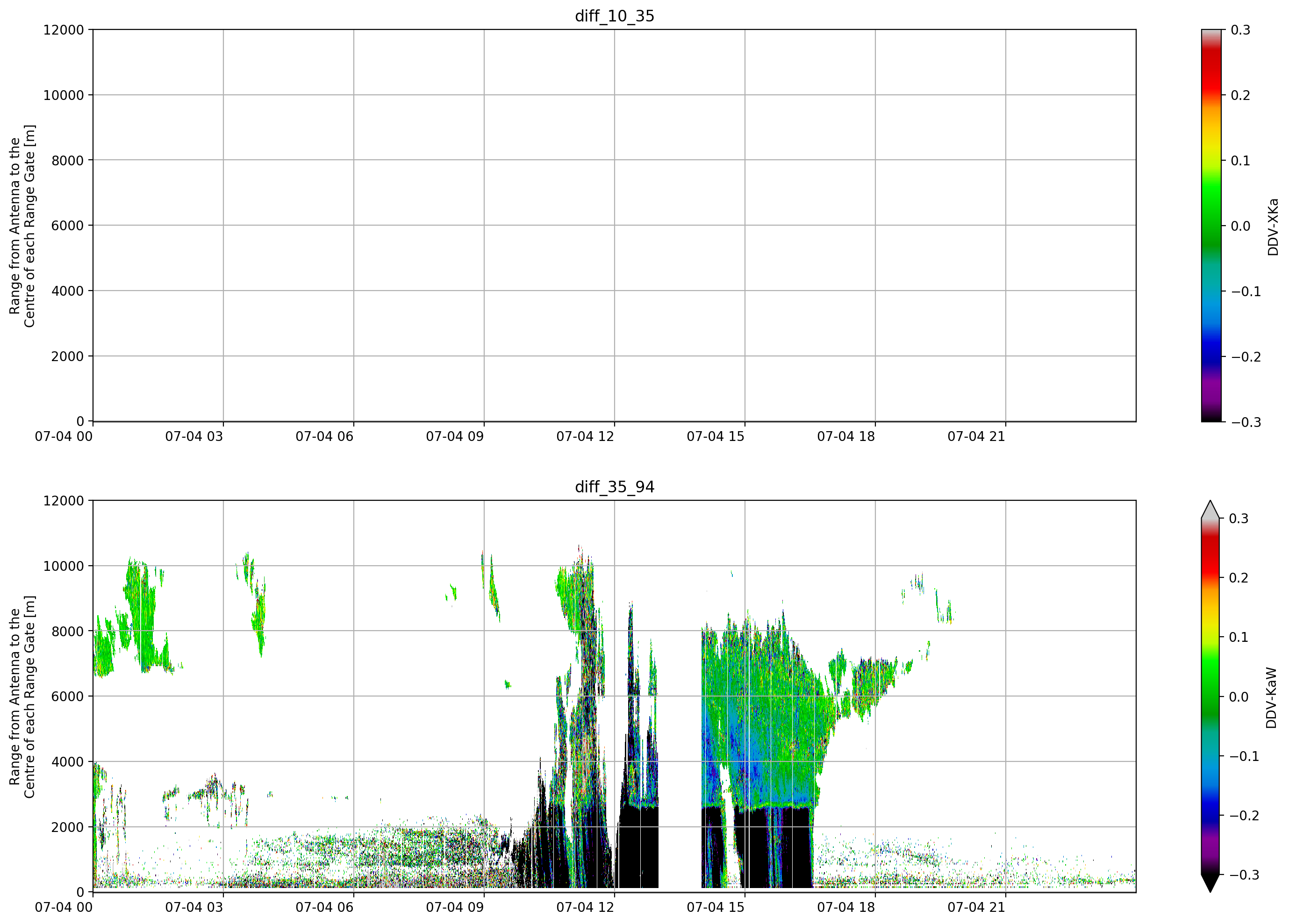Click the "4000" y-tick of the diff_35_94 plot
The image size is (1289, 924).
68,761
